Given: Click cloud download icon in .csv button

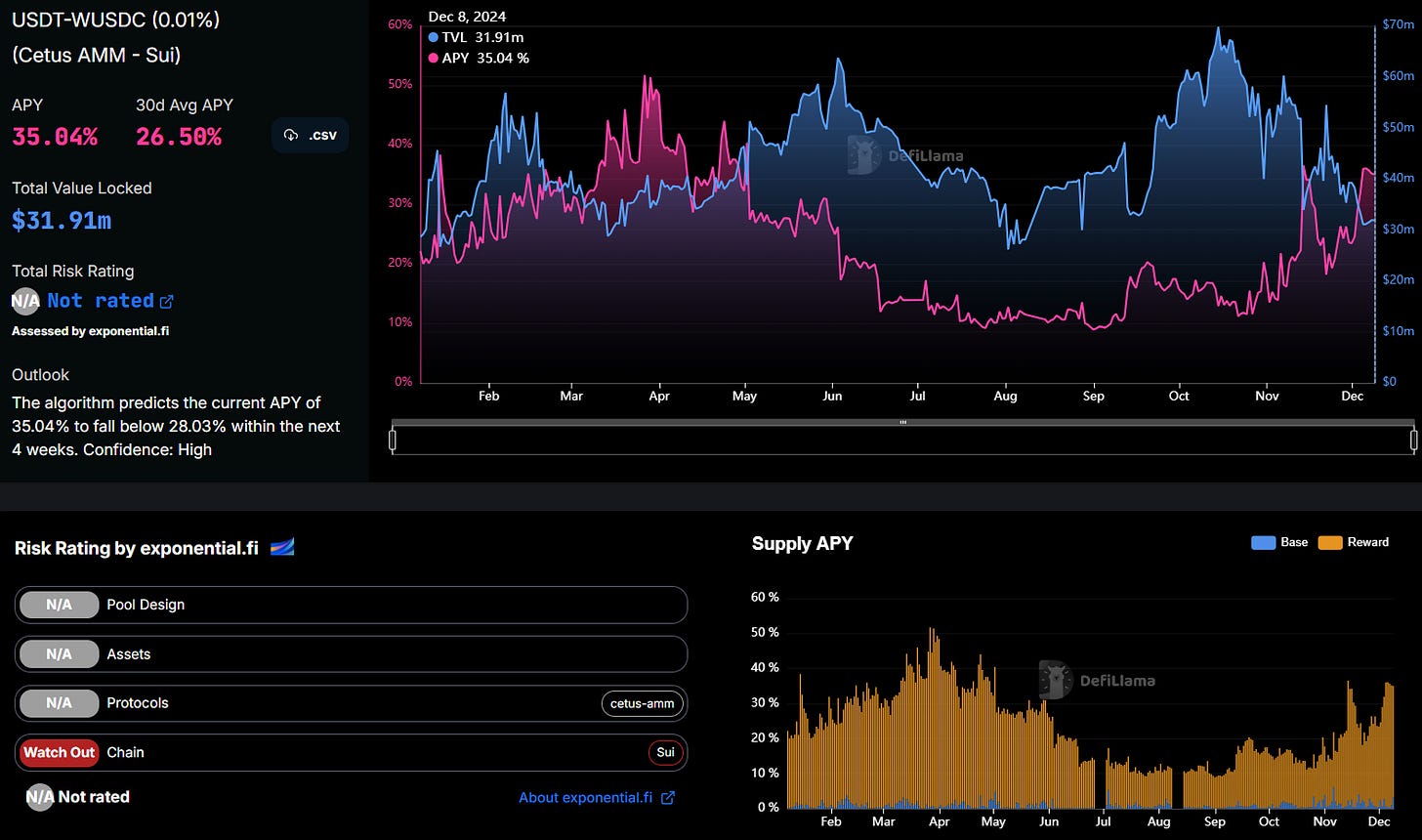Looking at the screenshot, I should 291,135.
